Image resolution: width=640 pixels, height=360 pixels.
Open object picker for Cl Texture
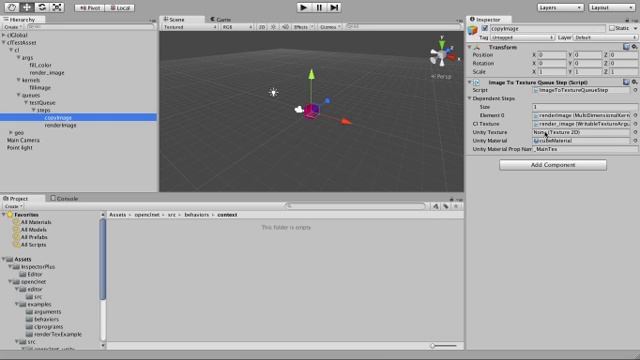click(x=635, y=124)
